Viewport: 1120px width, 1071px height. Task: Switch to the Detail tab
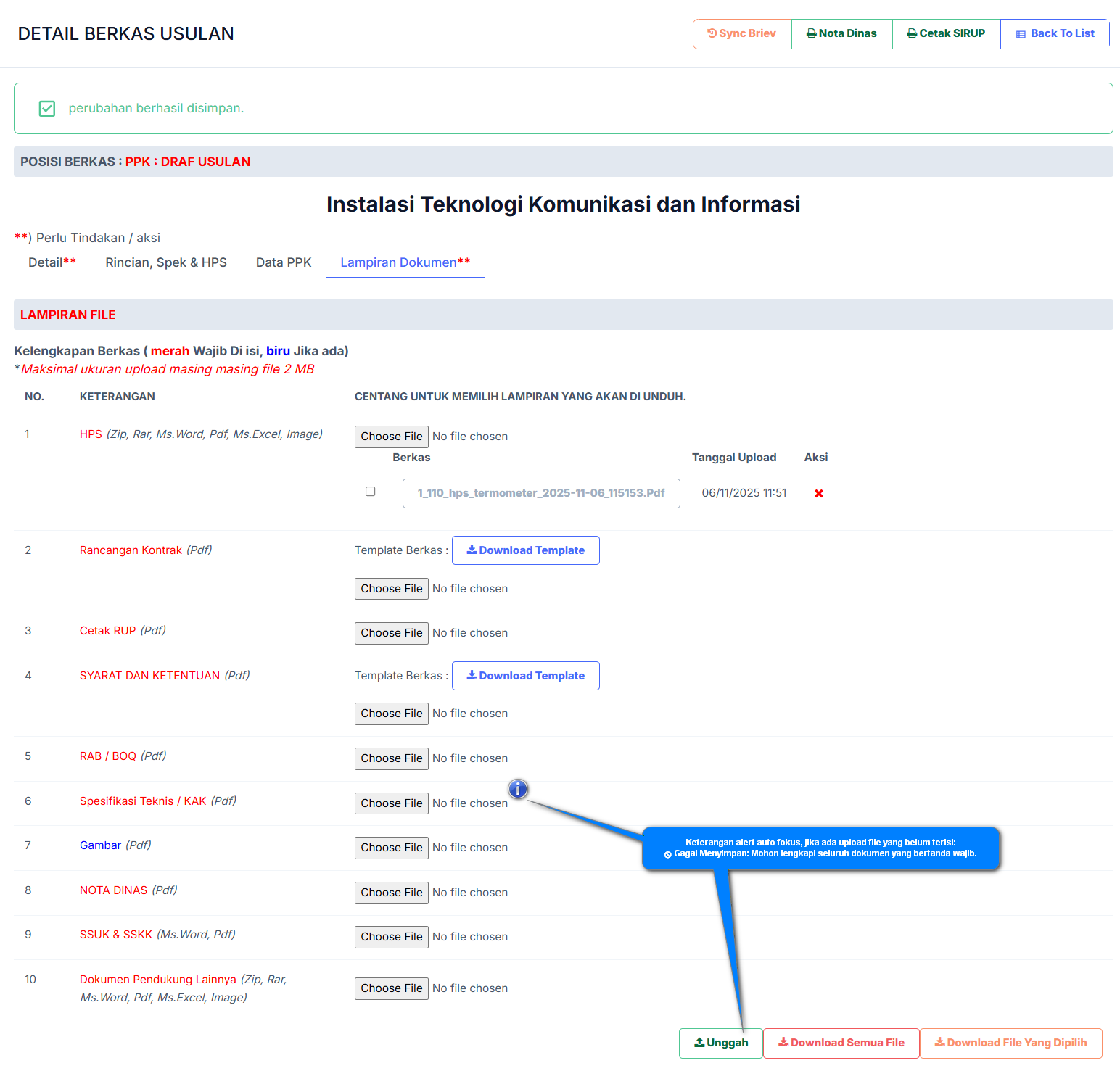click(52, 262)
